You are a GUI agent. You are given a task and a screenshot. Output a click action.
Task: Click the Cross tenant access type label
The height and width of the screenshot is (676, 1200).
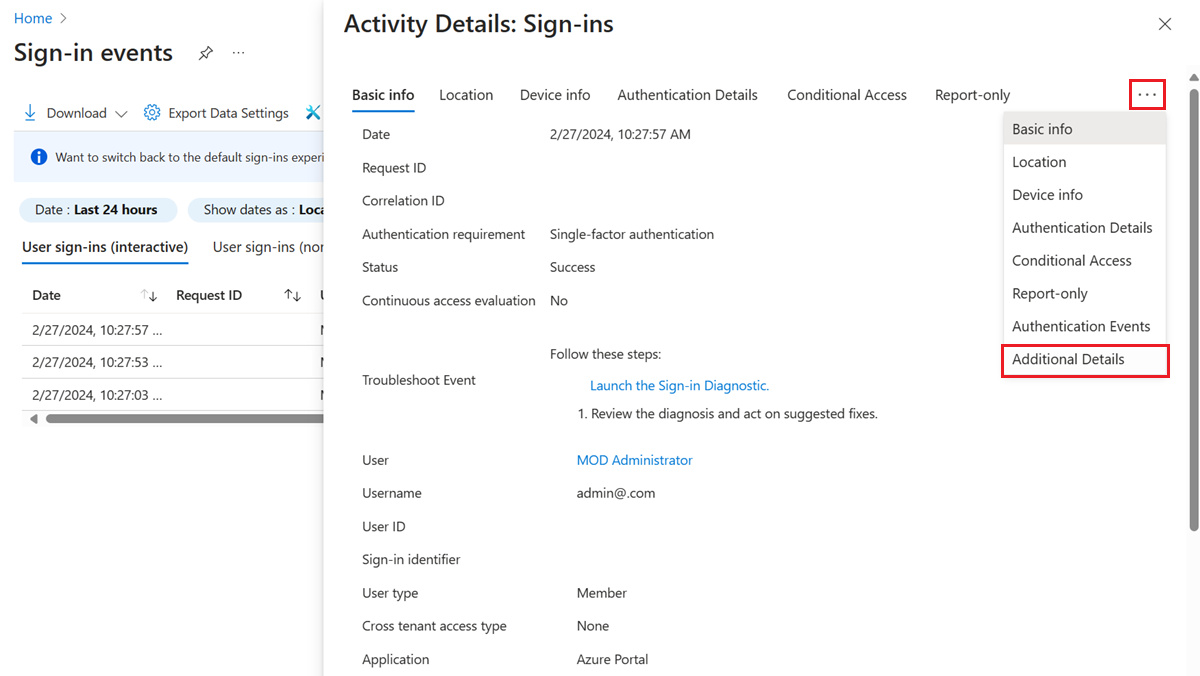434,626
